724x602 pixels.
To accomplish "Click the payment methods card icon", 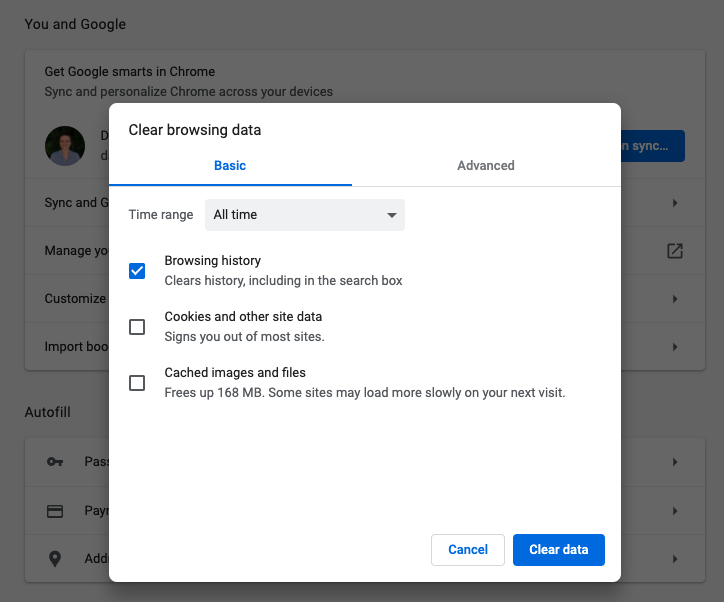I will [x=55, y=511].
